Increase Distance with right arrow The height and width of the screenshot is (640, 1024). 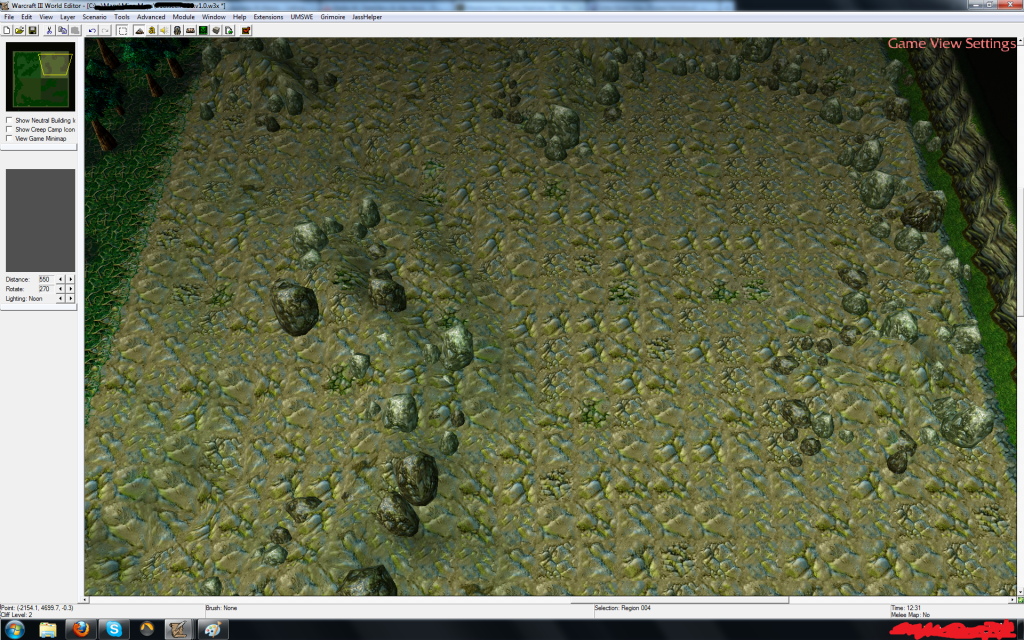click(x=71, y=280)
